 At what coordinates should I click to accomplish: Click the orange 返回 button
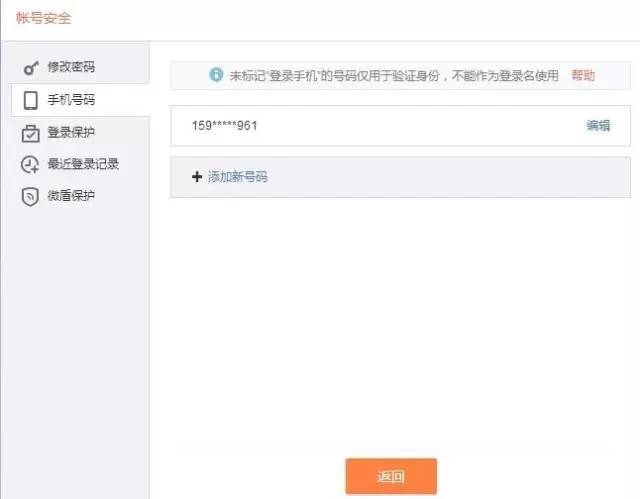click(391, 476)
